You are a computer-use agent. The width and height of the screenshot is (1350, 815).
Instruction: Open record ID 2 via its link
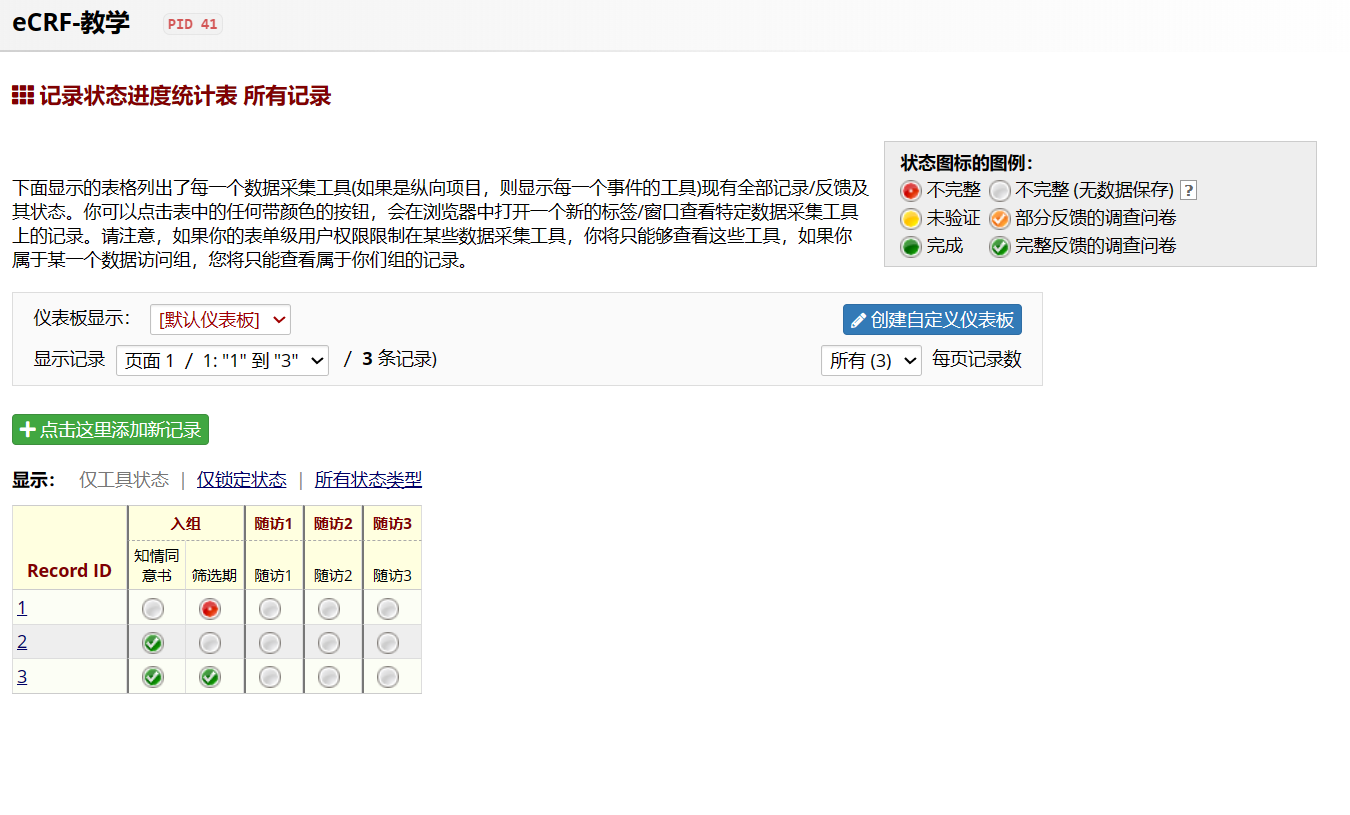click(21, 641)
